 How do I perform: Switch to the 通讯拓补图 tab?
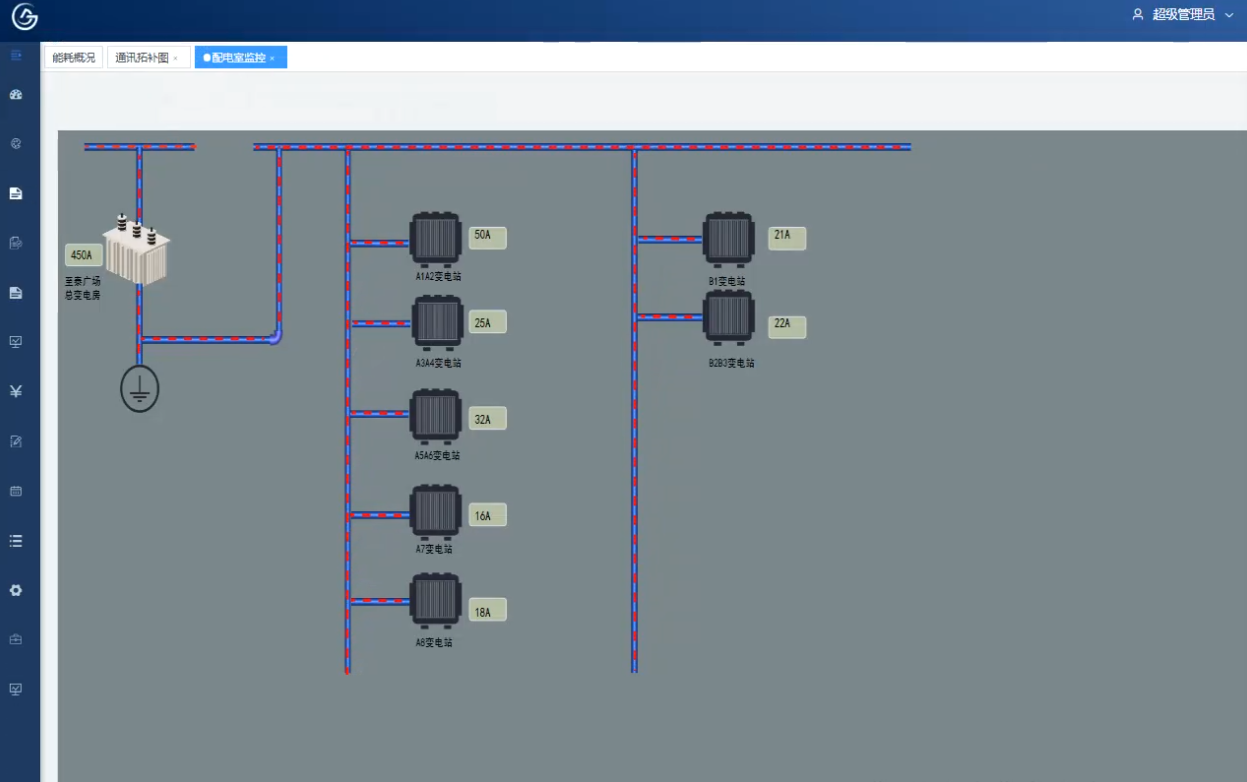(x=142, y=58)
